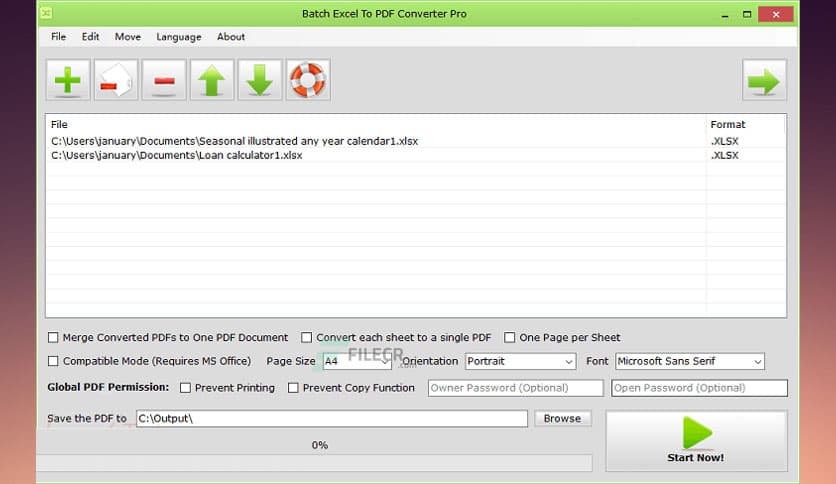Click the Remove selected file page icon
Viewport: 836px width, 484px height.
[x=116, y=80]
